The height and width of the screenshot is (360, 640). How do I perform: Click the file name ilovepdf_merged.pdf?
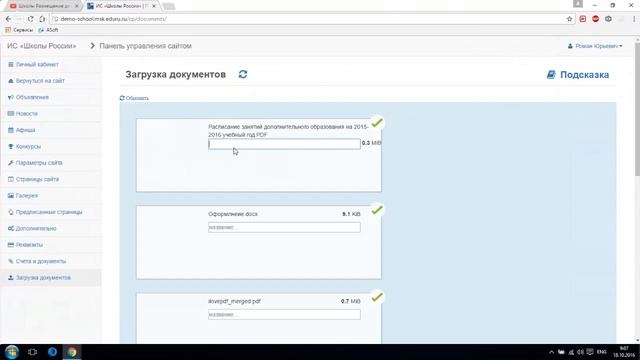click(x=234, y=301)
